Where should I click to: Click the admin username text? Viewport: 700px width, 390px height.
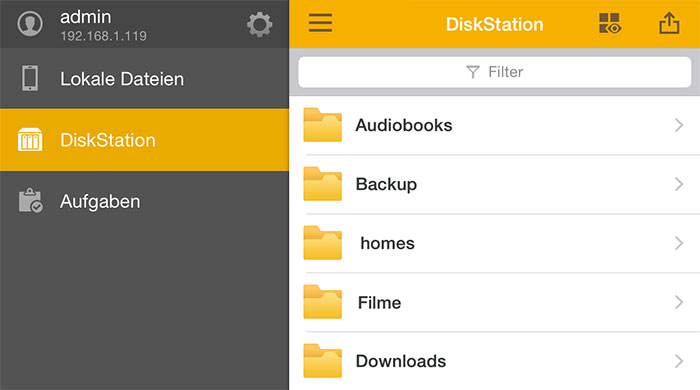86,17
